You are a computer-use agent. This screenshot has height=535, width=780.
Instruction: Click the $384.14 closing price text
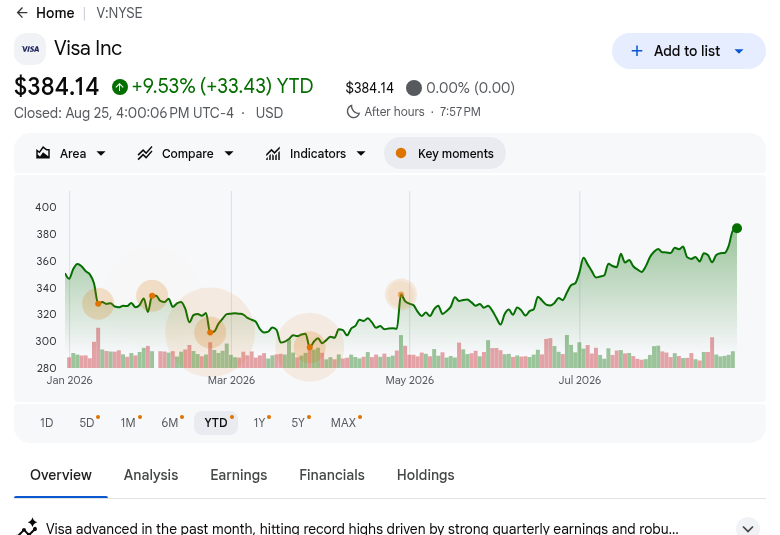pyautogui.click(x=57, y=87)
